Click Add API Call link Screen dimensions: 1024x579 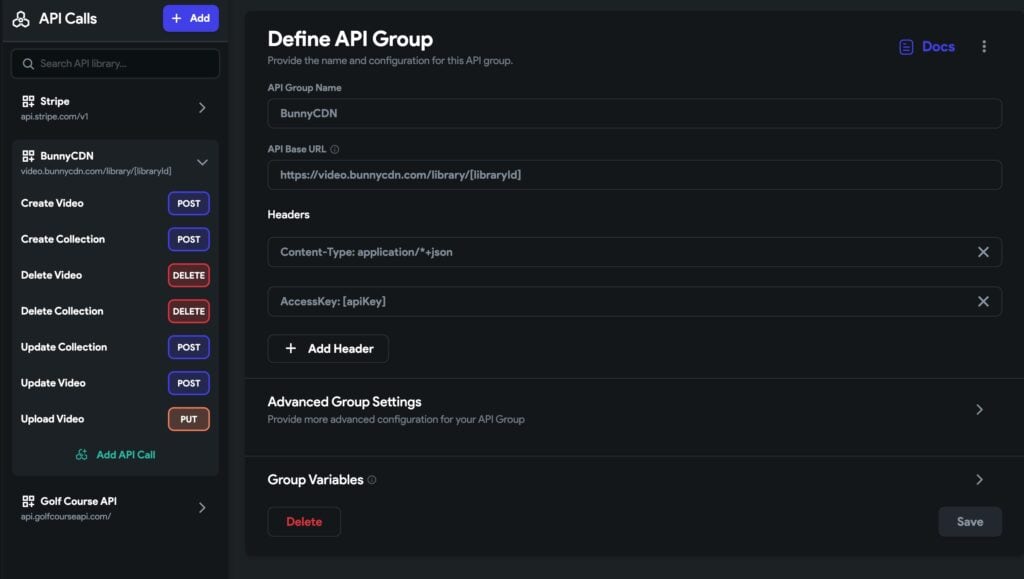tap(116, 455)
